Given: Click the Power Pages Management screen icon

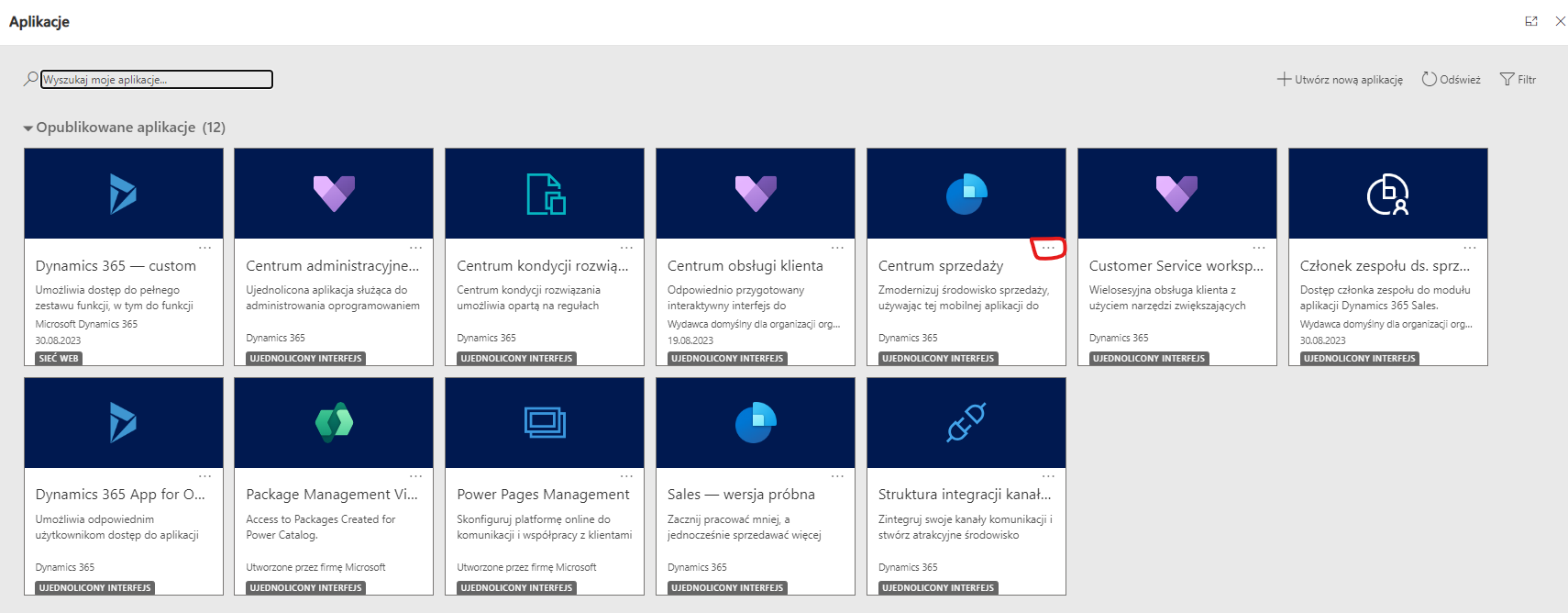Looking at the screenshot, I should click(x=546, y=422).
